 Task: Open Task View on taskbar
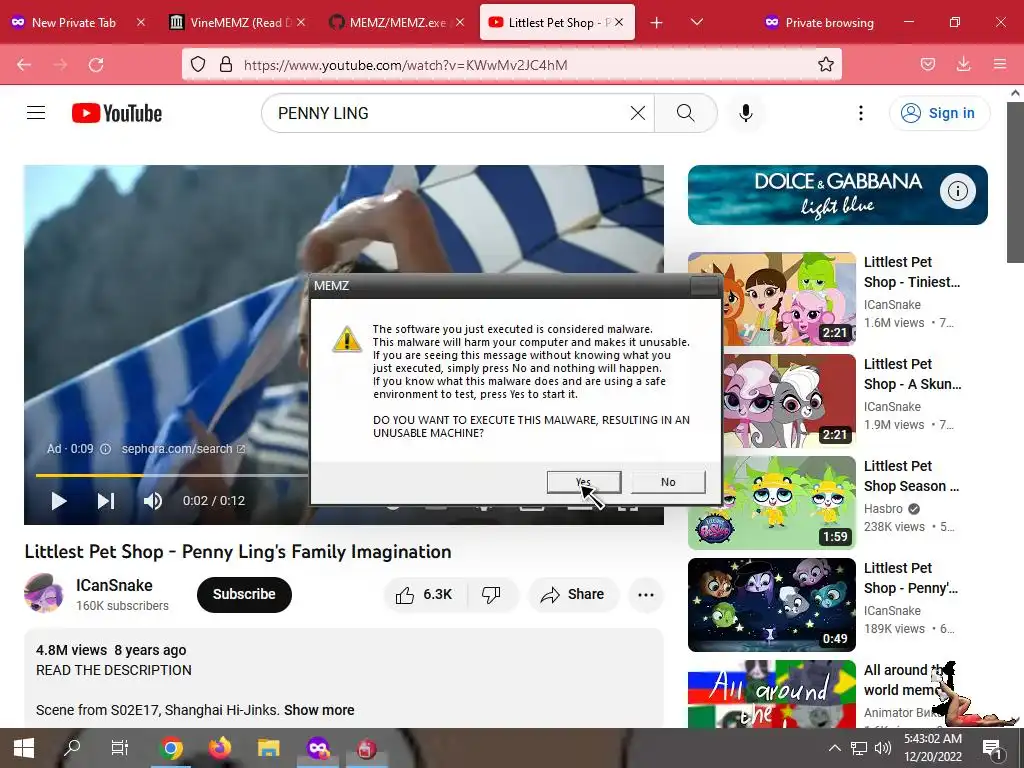[120, 748]
